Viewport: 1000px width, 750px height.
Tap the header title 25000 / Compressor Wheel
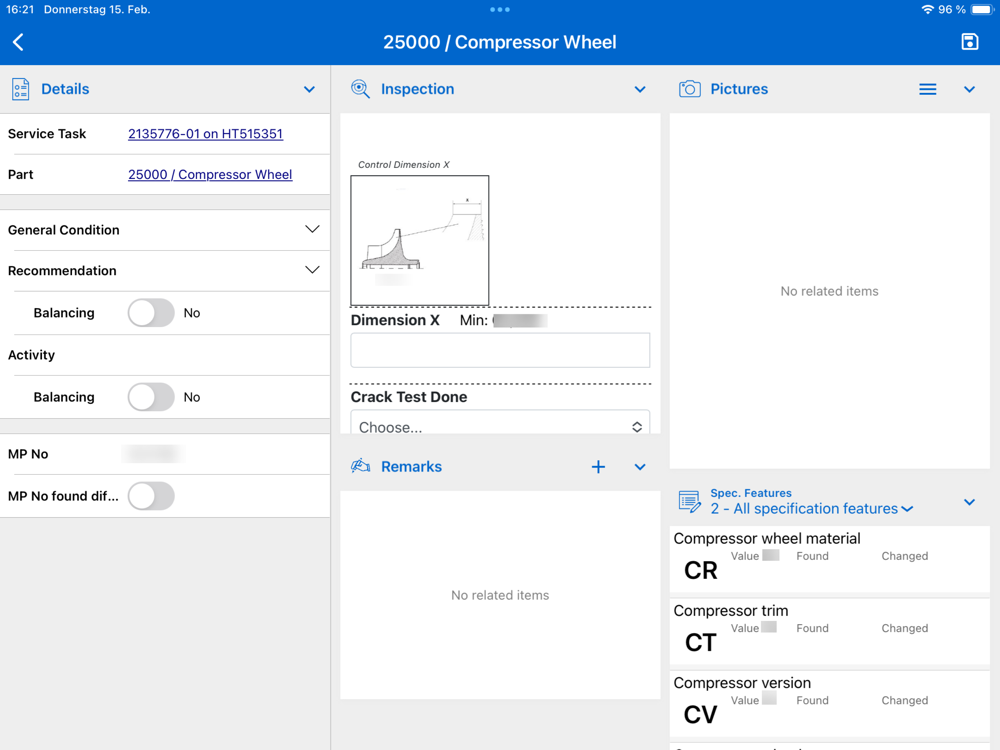click(x=500, y=42)
